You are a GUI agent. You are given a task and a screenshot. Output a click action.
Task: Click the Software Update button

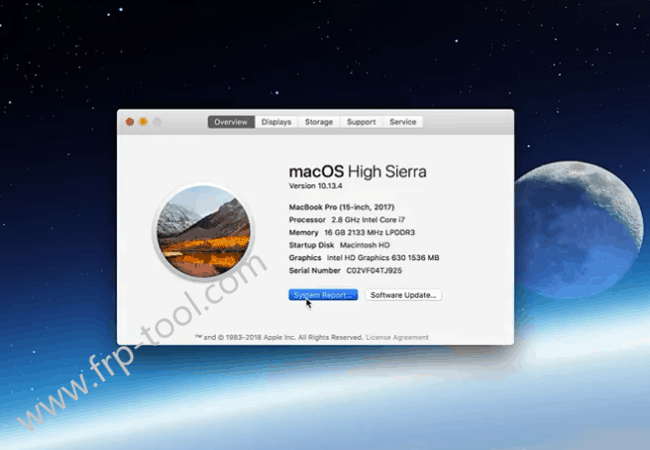point(403,295)
